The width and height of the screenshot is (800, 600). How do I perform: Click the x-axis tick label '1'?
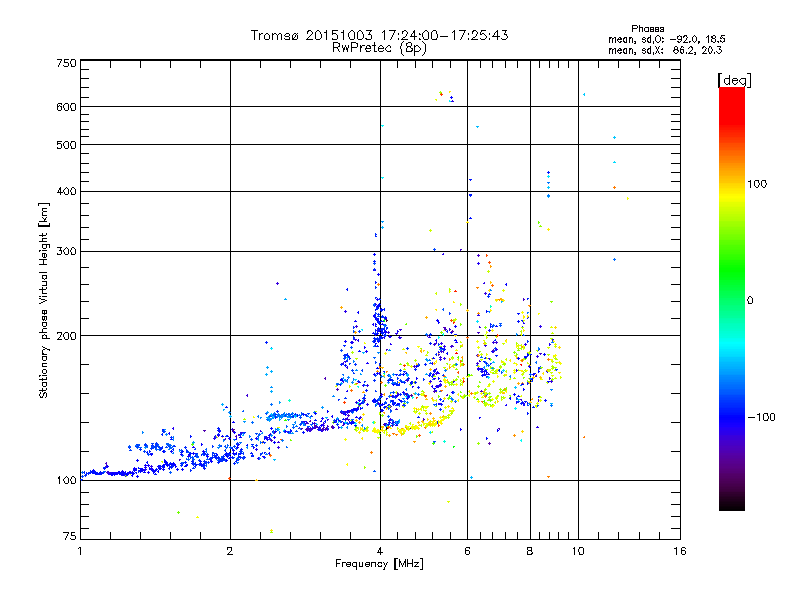[x=80, y=551]
